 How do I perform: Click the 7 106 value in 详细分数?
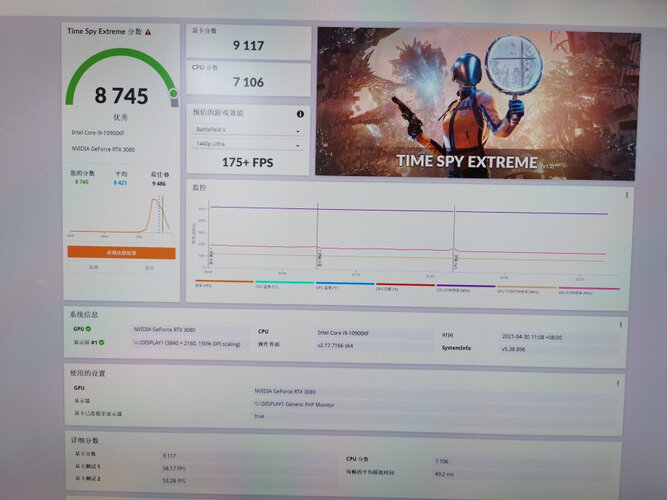coord(442,461)
